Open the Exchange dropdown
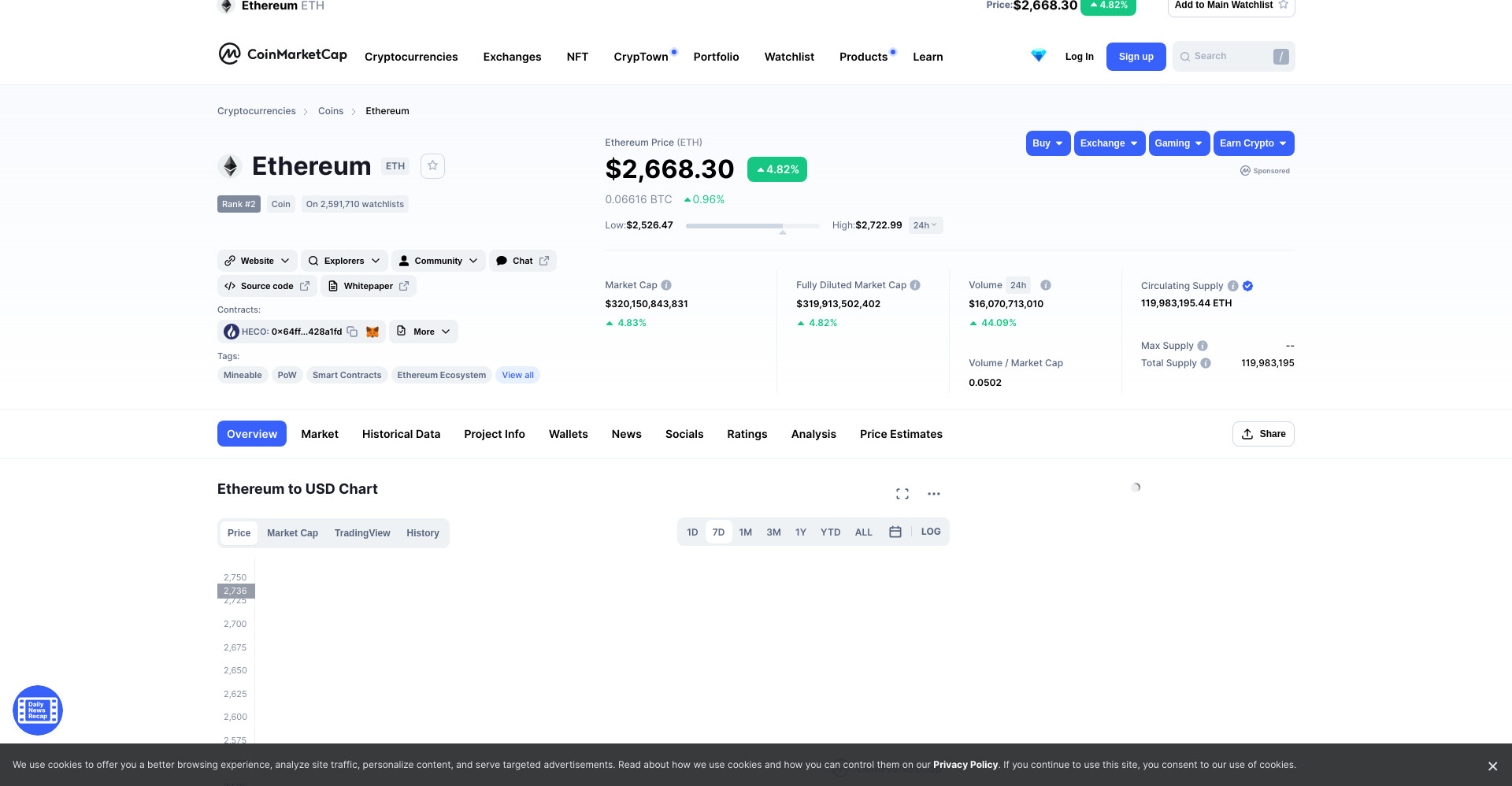Image resolution: width=1512 pixels, height=786 pixels. point(1110,143)
